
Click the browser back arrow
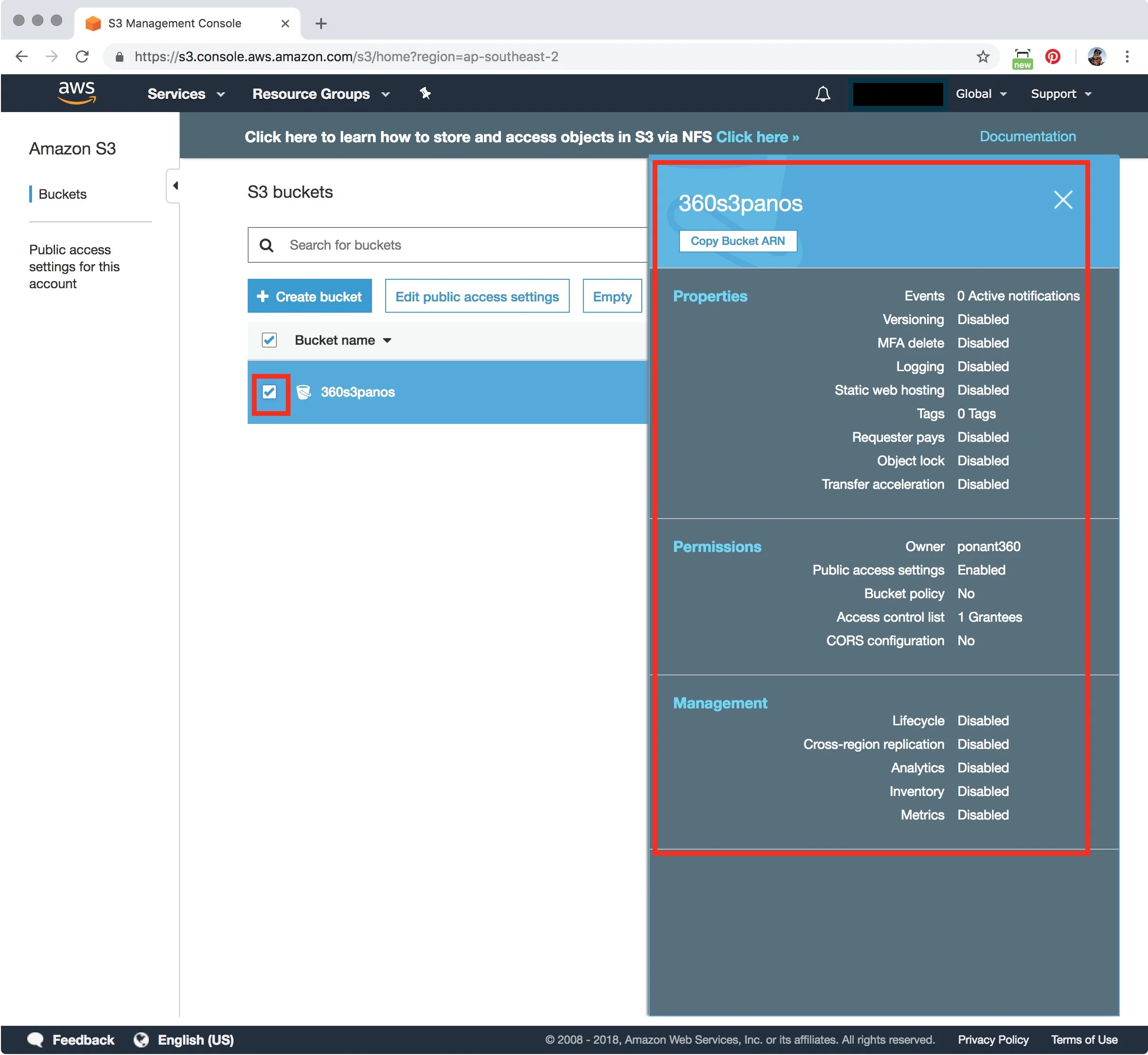click(22, 57)
